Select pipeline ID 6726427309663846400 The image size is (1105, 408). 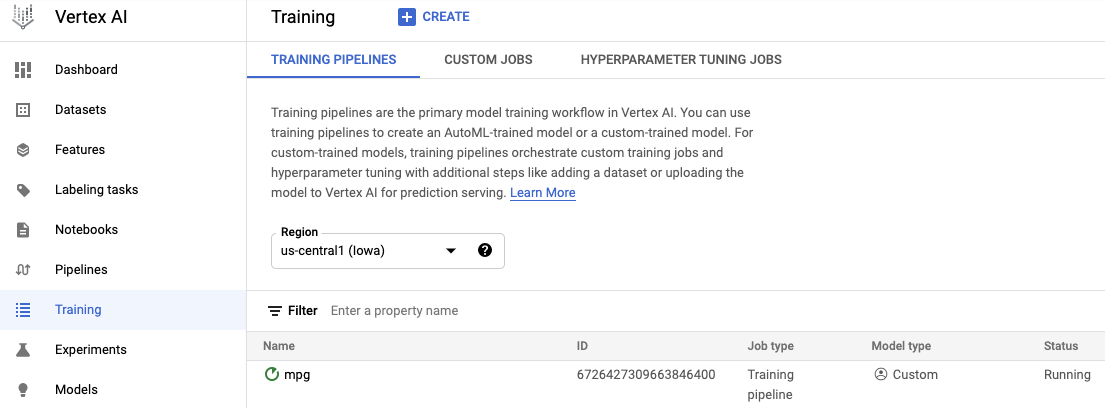646,375
